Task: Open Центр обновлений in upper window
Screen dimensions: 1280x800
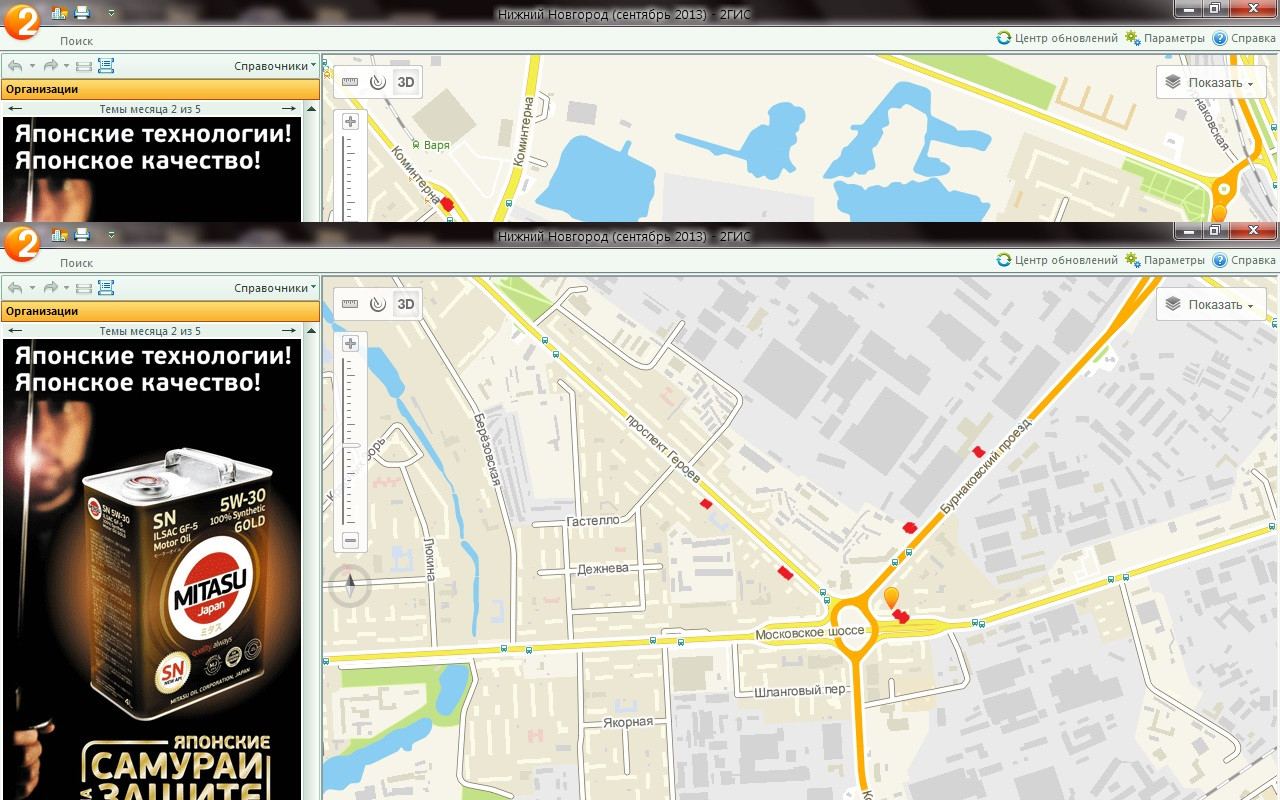Action: click(1057, 38)
